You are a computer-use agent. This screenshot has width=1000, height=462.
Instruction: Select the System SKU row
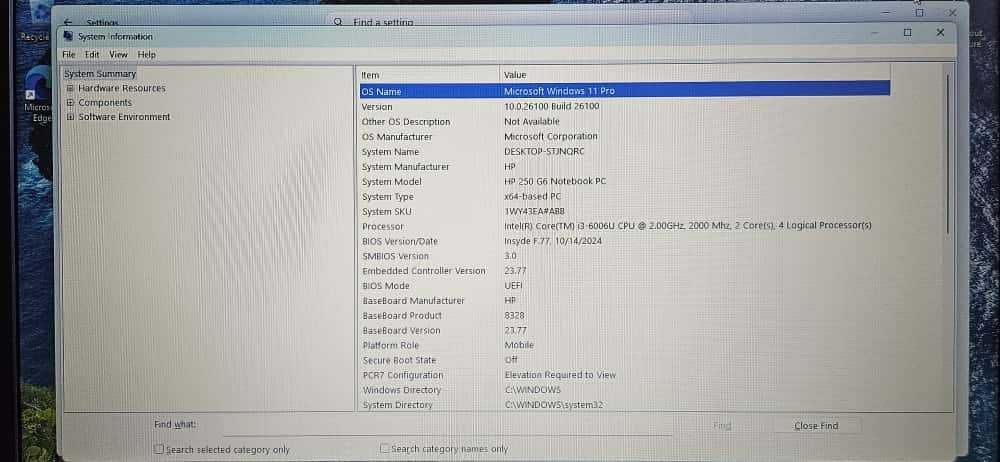pos(625,211)
